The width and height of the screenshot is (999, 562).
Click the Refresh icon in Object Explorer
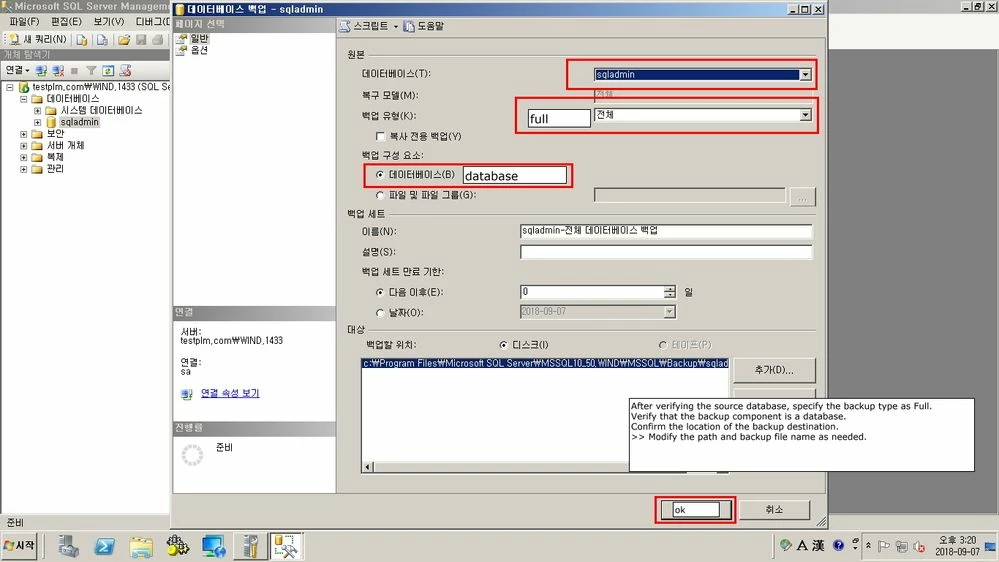[108, 71]
